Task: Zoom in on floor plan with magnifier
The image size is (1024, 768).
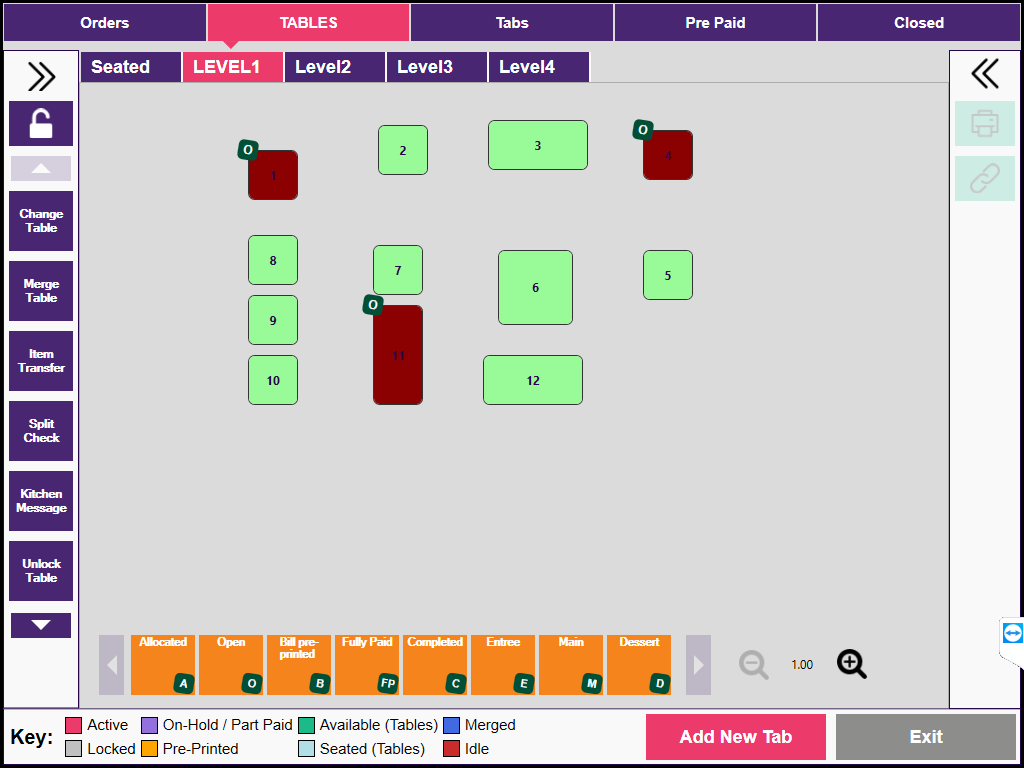Action: pos(852,665)
